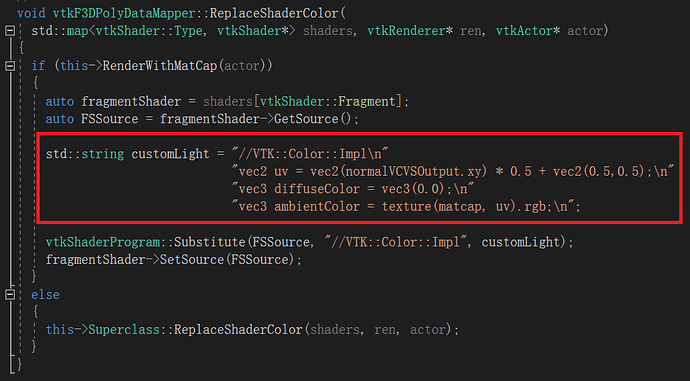This screenshot has width=690, height=381.
Task: Click the fragmentShader variable declaration
Action: tap(131, 101)
